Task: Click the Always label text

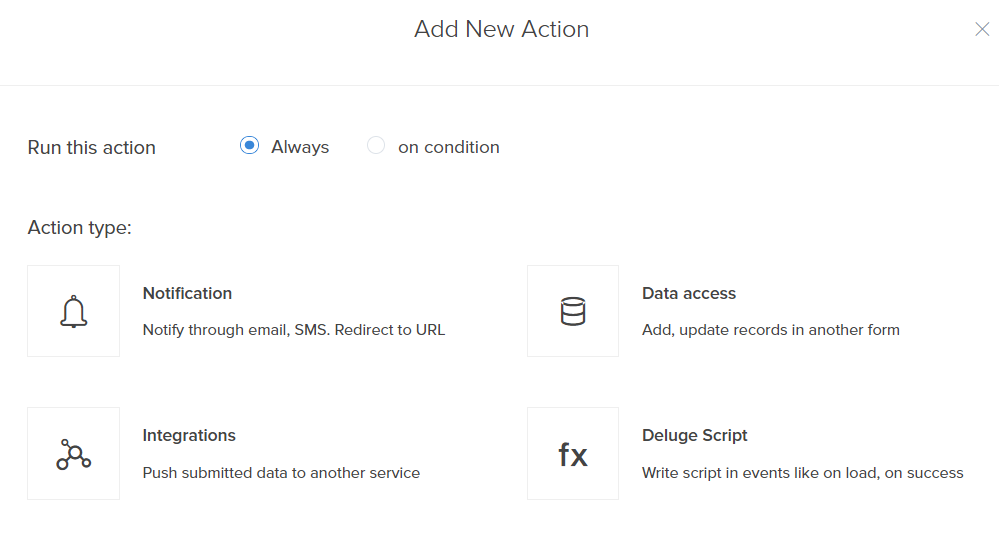Action: pos(300,147)
